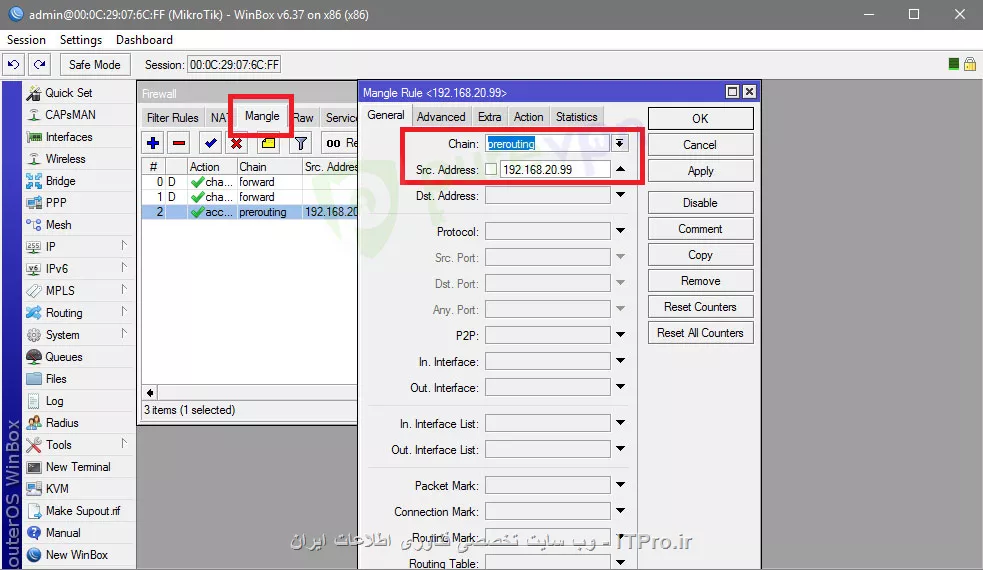Expand the Routing submenu in sidebar

pos(124,312)
